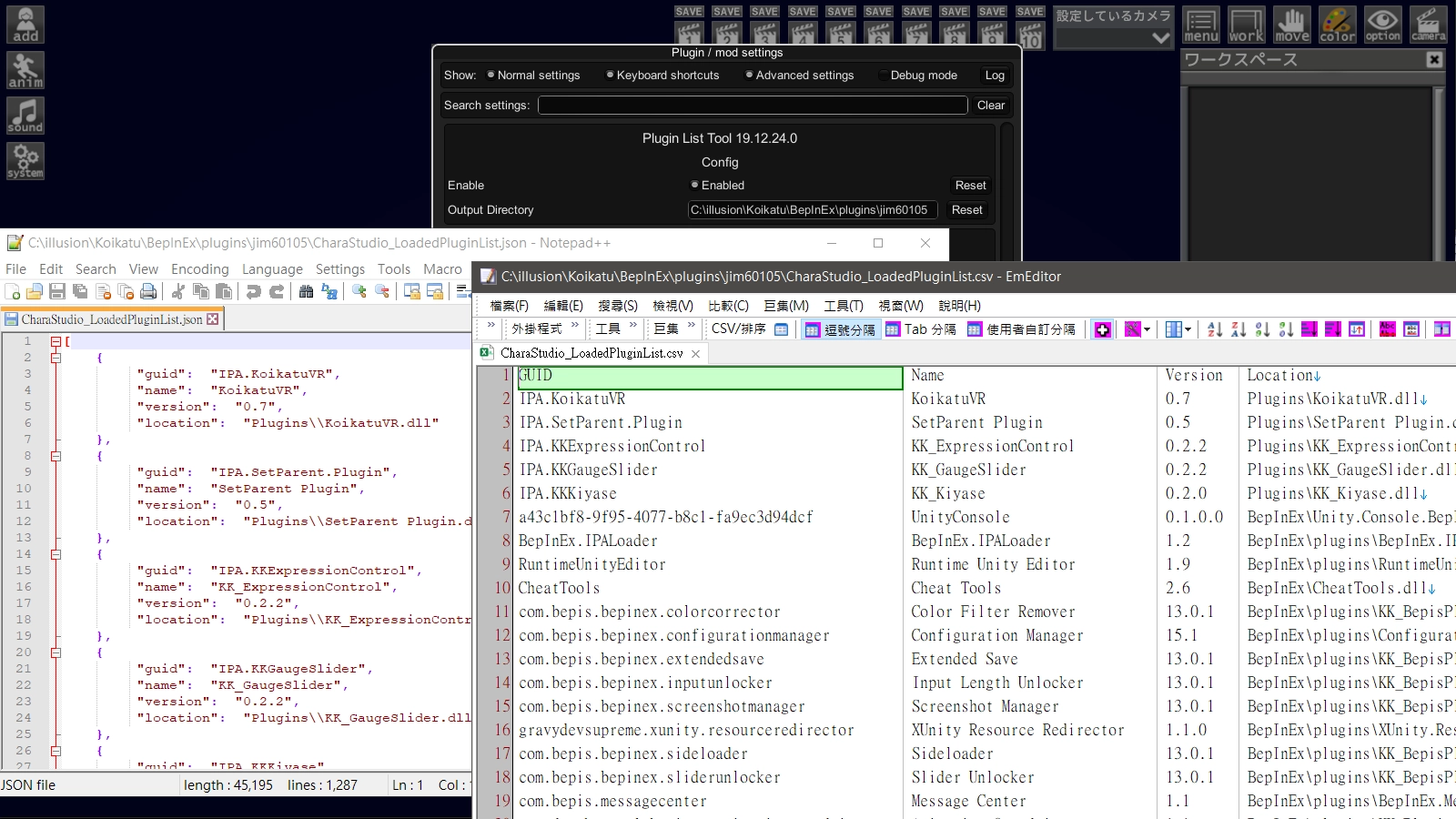Open Language menu in Notepad++

coord(272,269)
